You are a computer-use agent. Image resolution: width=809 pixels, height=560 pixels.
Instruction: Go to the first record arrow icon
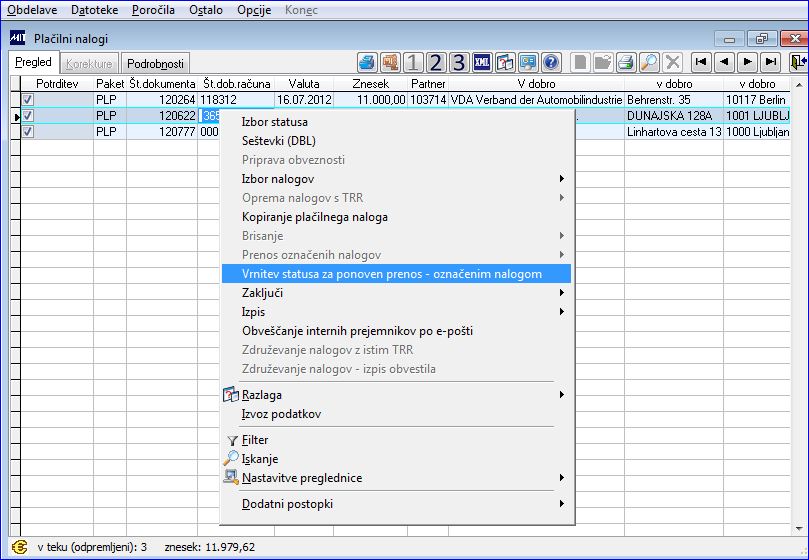point(701,62)
